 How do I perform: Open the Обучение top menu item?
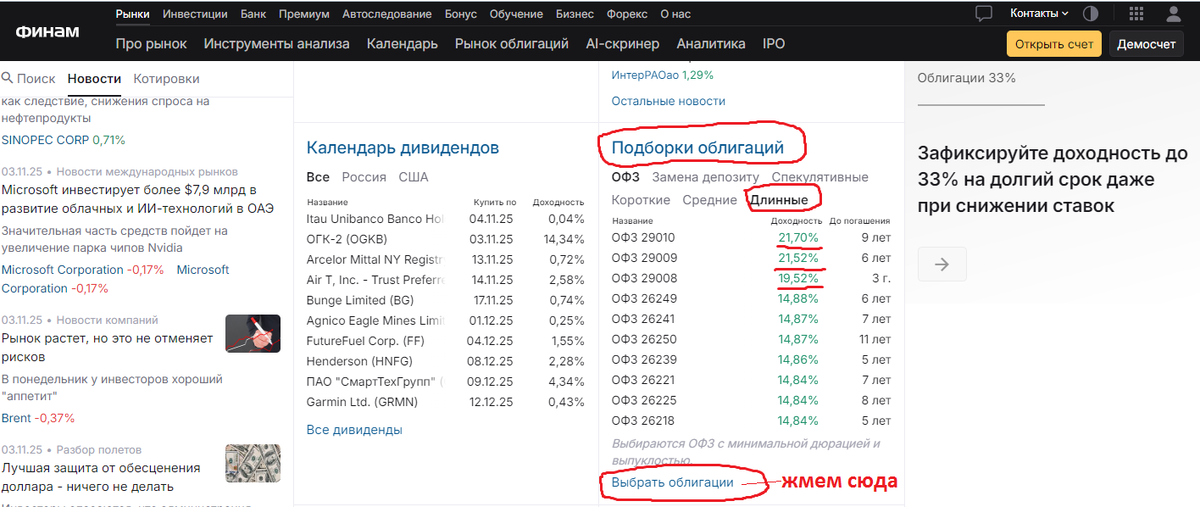[x=516, y=14]
